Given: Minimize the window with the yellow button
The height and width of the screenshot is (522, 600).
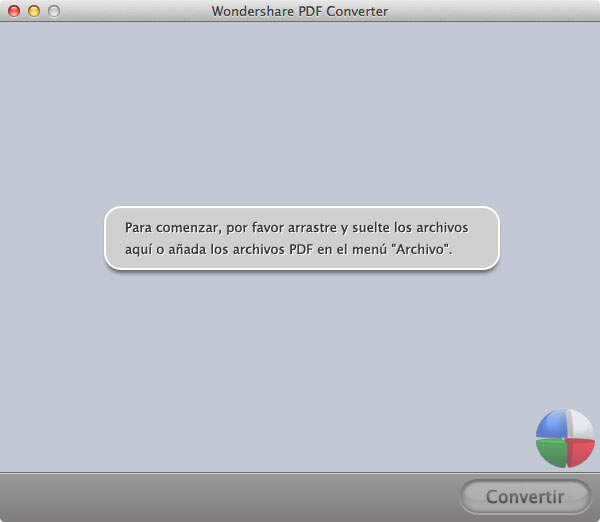Looking at the screenshot, I should click(34, 11).
